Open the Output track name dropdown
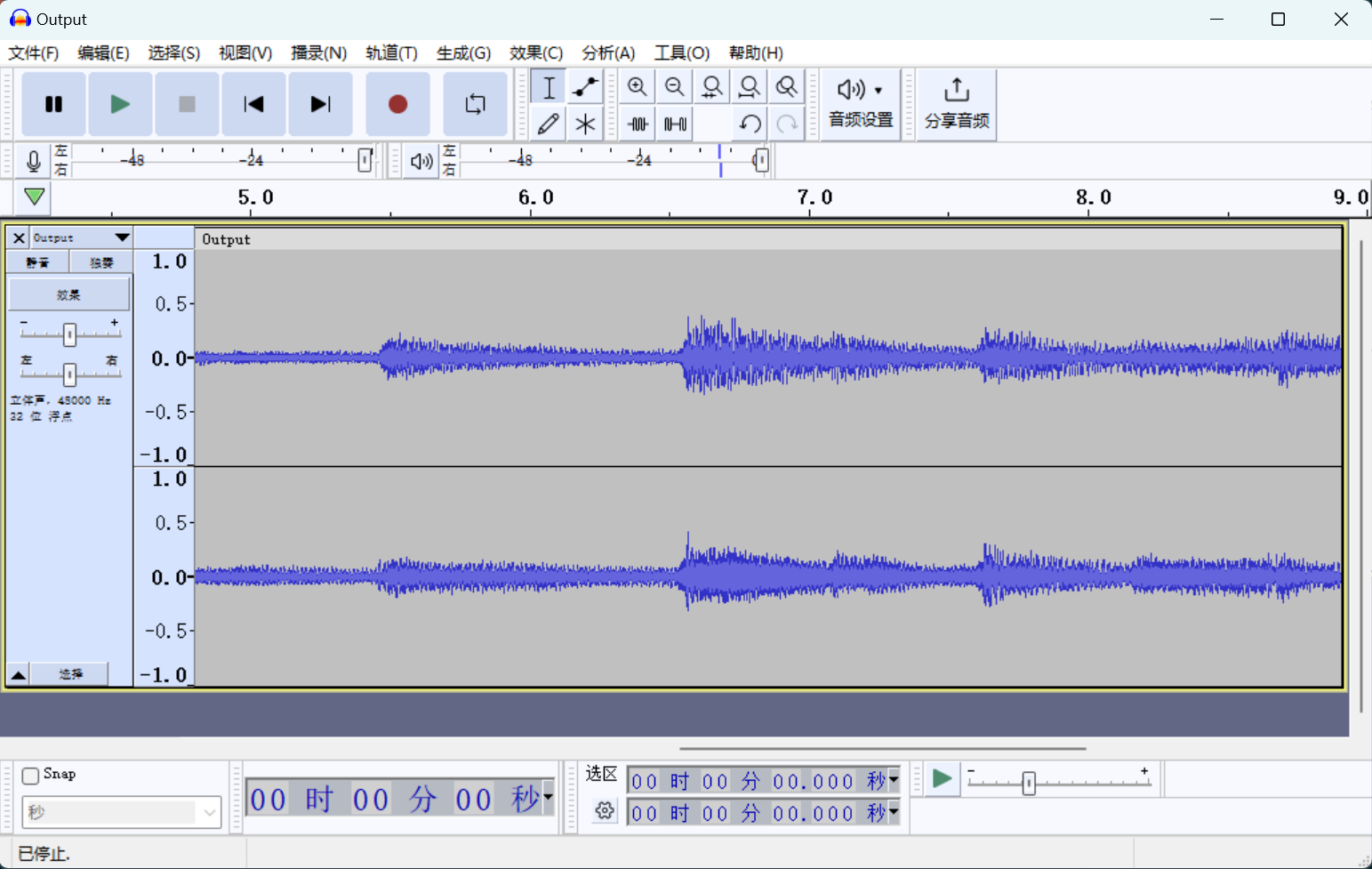Viewport: 1372px width, 869px height. pos(122,237)
